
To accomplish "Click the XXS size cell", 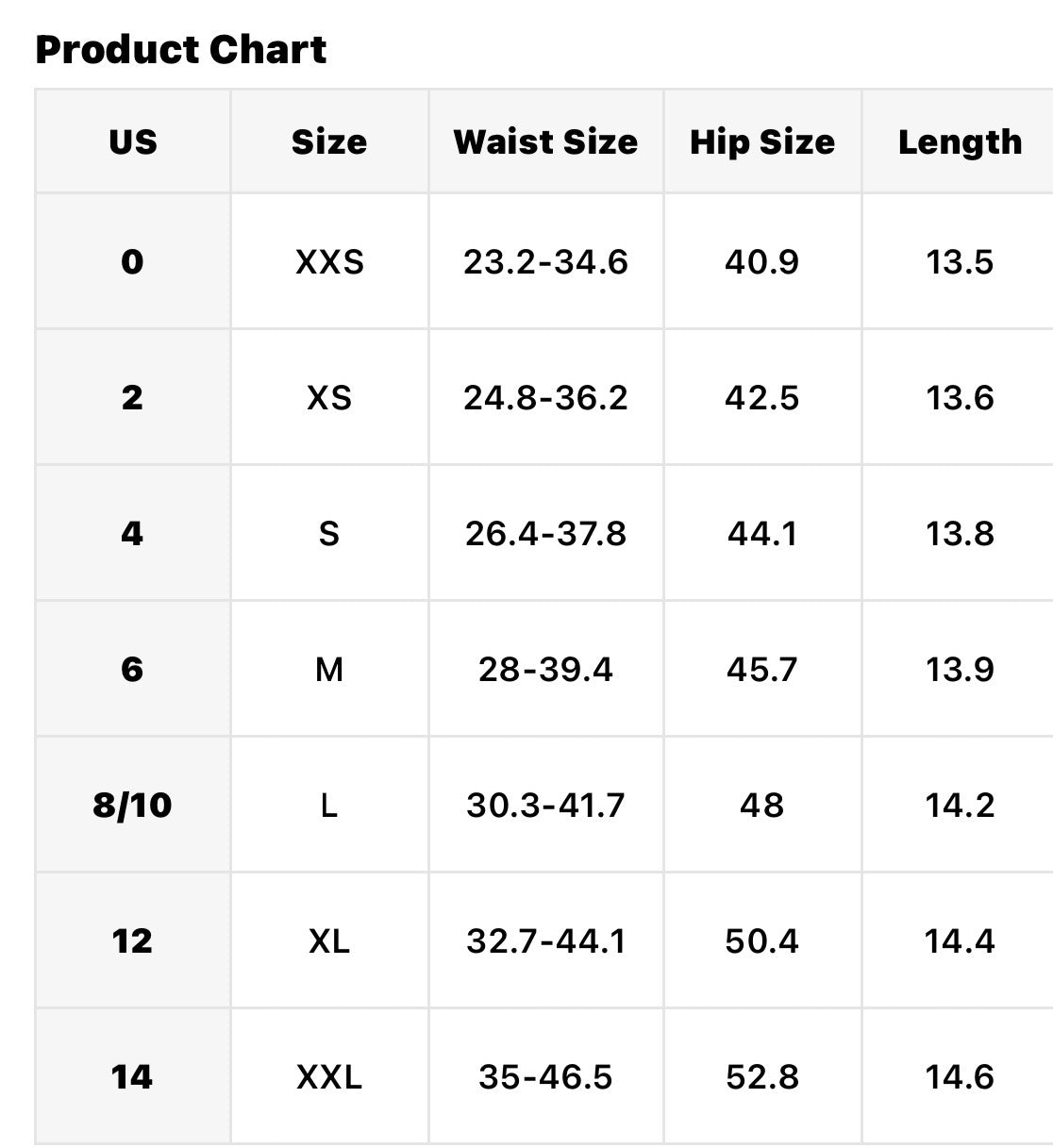I will click(329, 261).
